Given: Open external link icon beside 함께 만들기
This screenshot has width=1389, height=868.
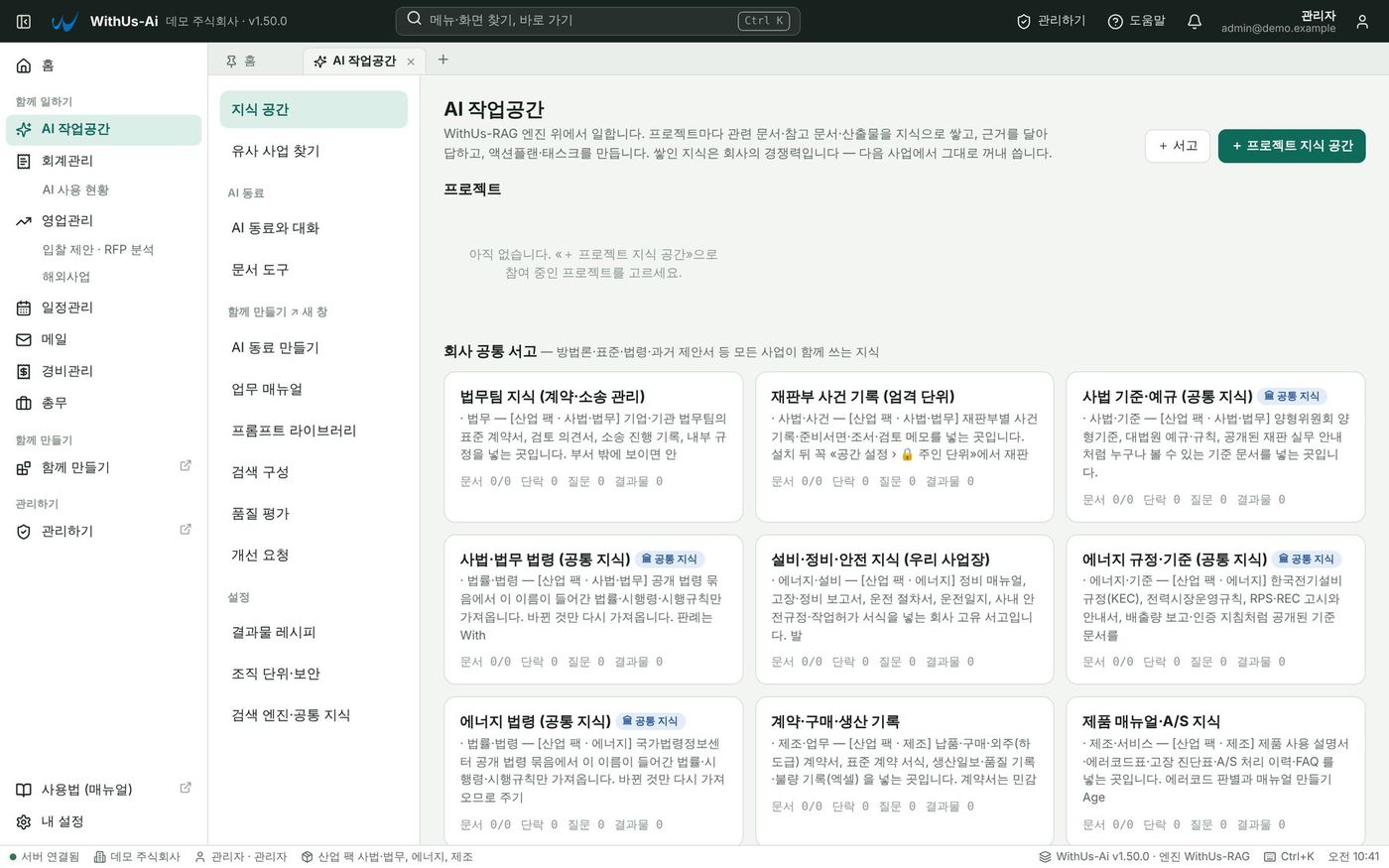Looking at the screenshot, I should tap(186, 465).
